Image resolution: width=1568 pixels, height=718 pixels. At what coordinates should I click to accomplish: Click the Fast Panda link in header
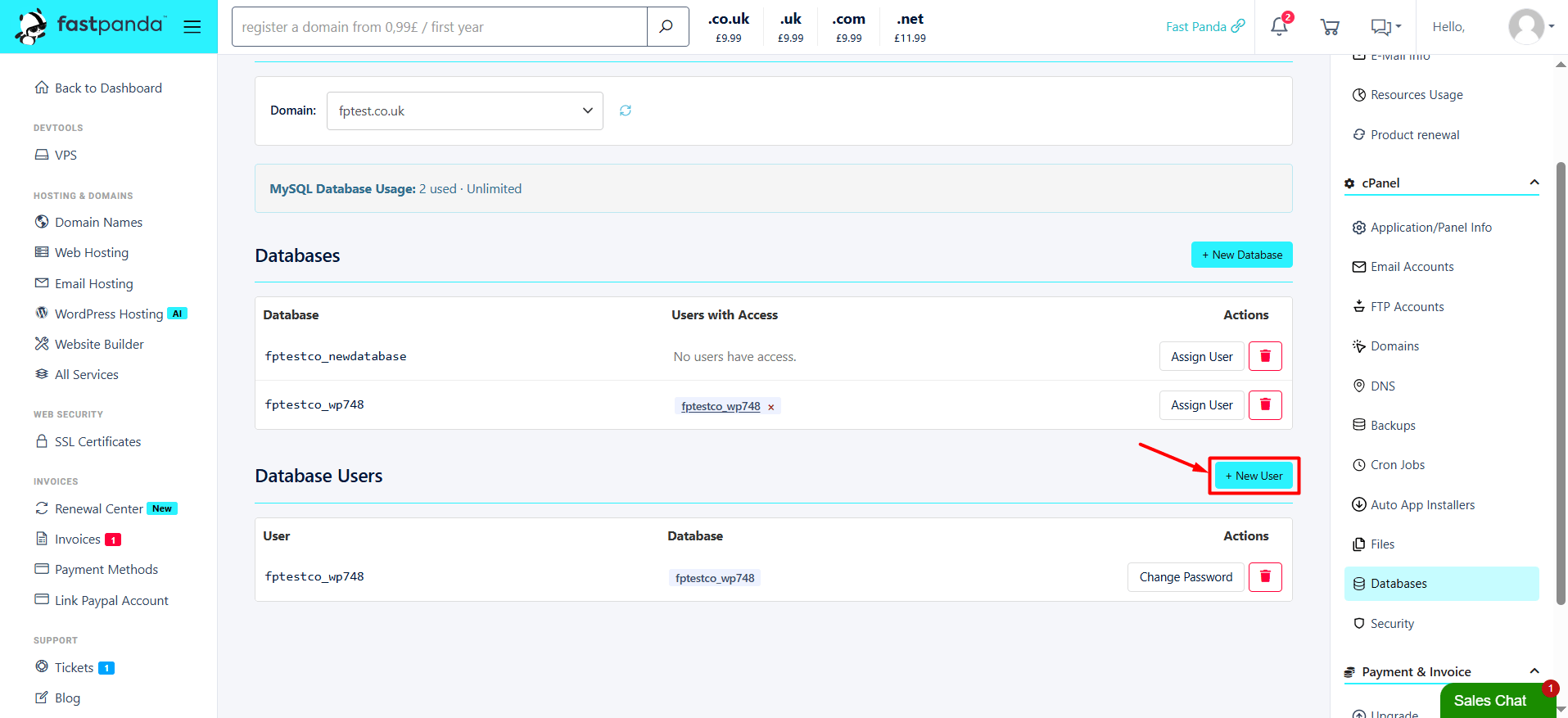[1205, 27]
